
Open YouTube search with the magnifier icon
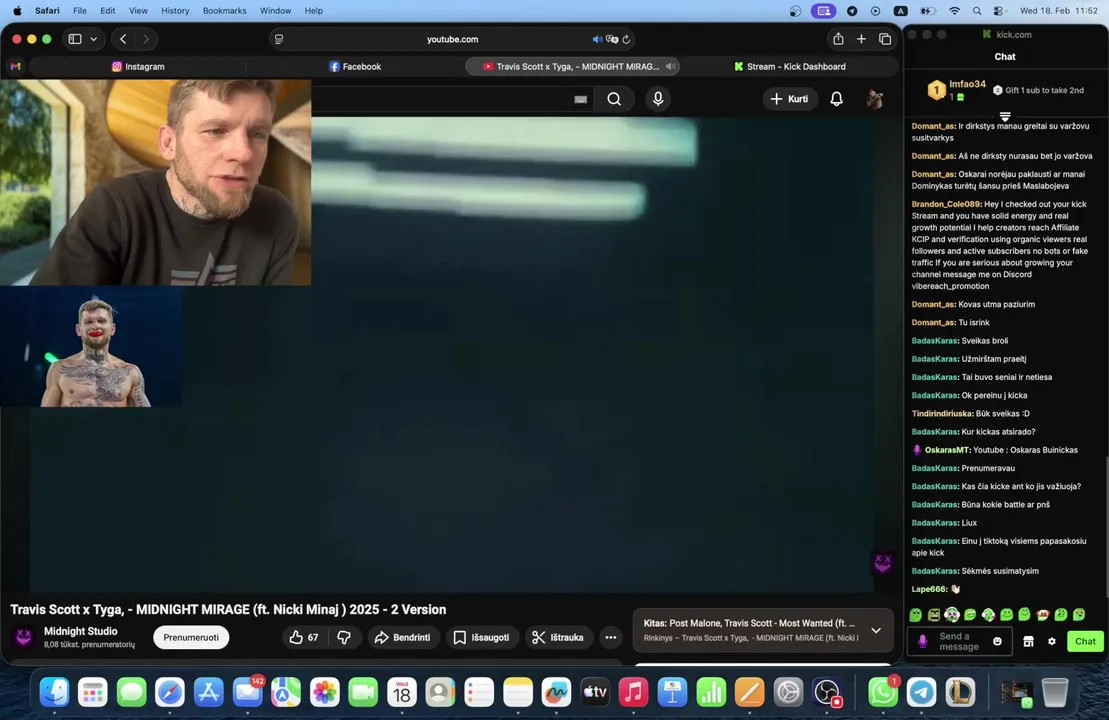pos(614,99)
